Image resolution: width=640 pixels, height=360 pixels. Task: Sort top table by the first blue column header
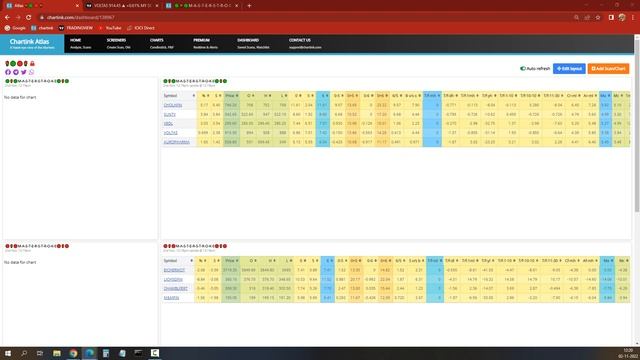tap(323, 96)
